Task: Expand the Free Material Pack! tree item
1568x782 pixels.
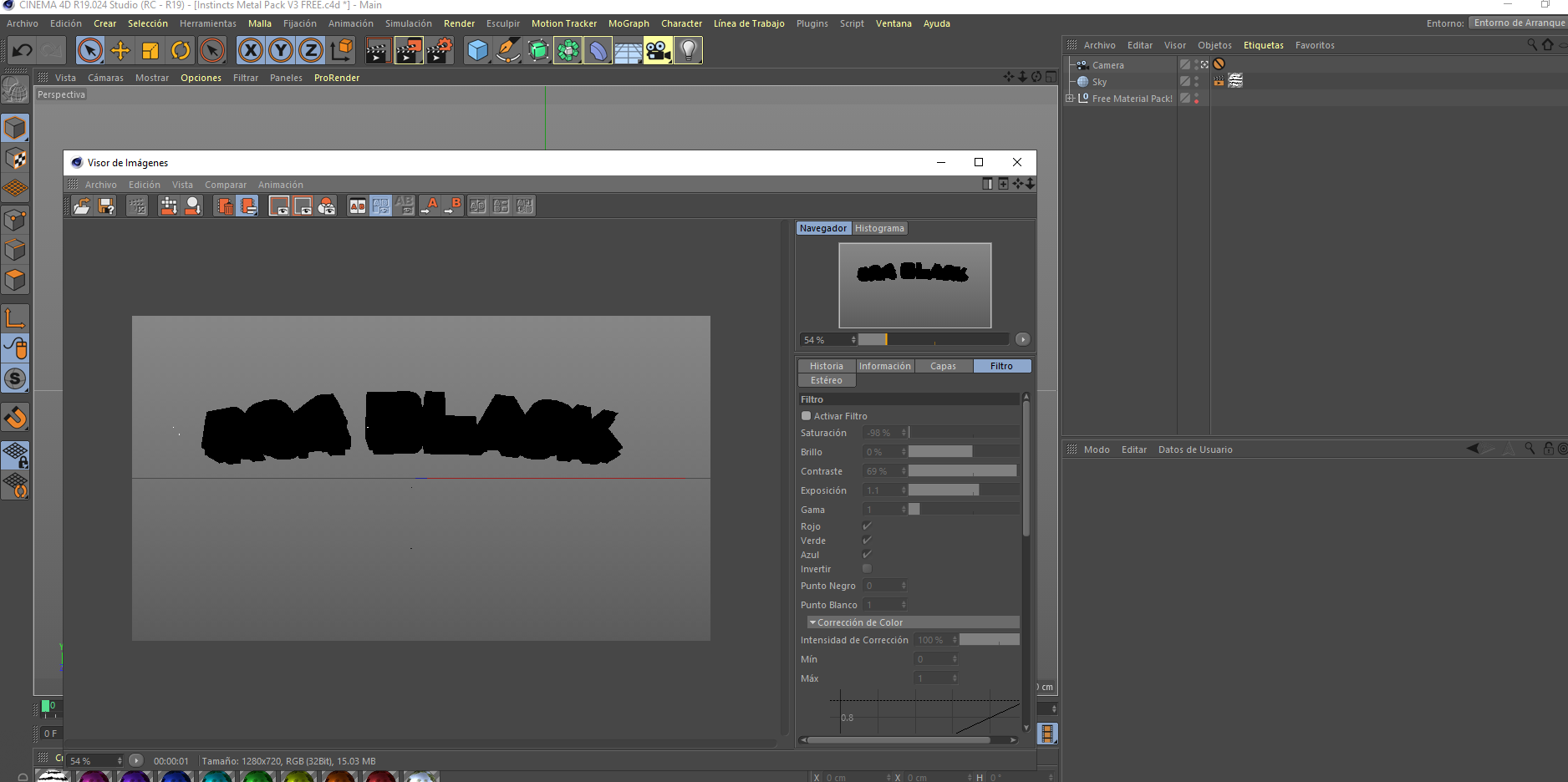Action: 1070,99
